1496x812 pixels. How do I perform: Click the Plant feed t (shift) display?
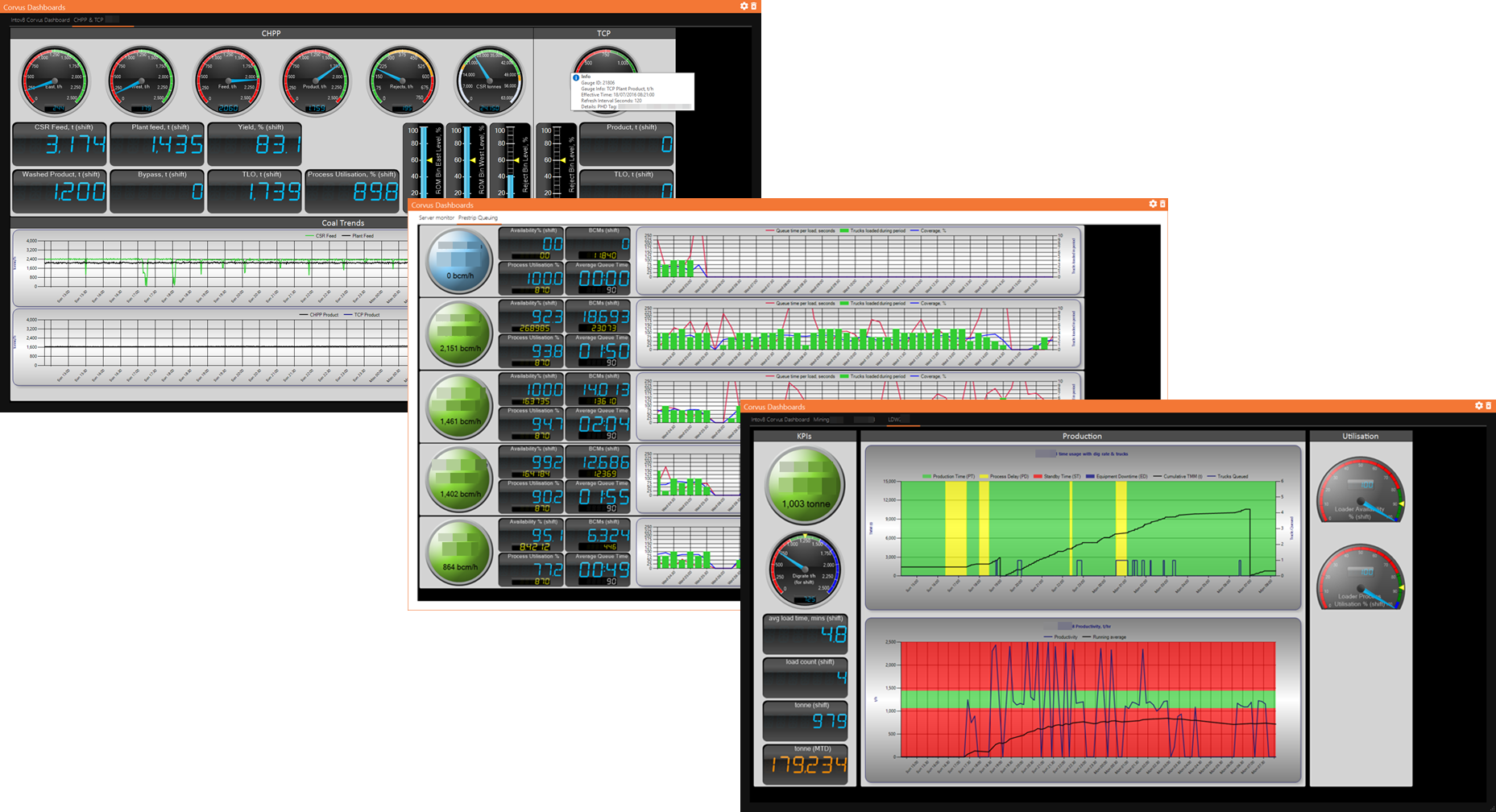158,144
